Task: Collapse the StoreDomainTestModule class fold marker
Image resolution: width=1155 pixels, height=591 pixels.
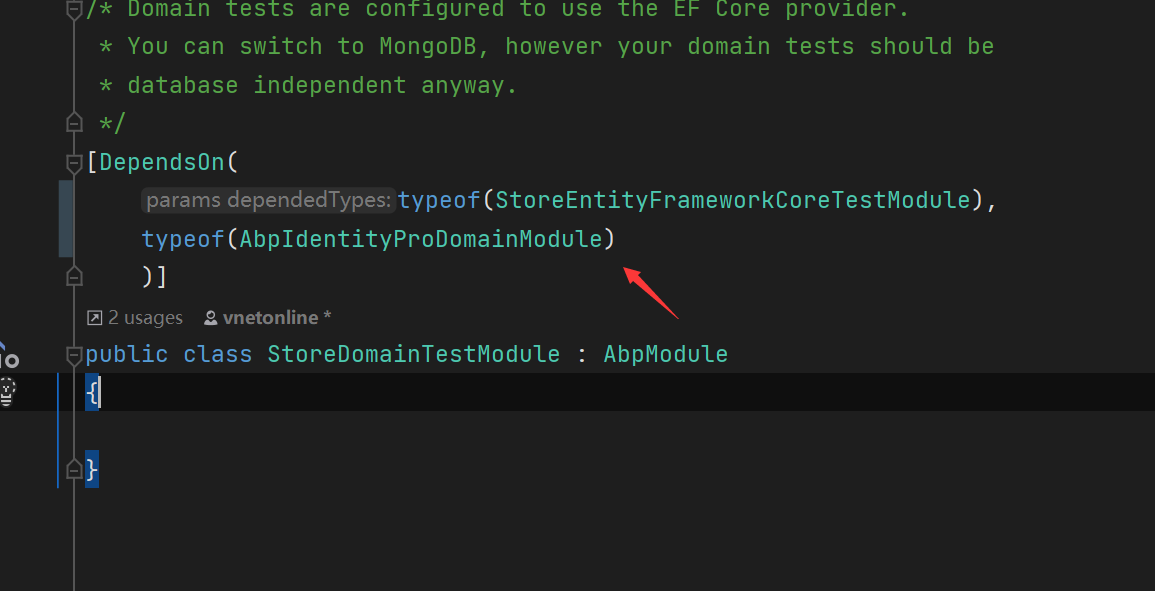Action: [73, 355]
